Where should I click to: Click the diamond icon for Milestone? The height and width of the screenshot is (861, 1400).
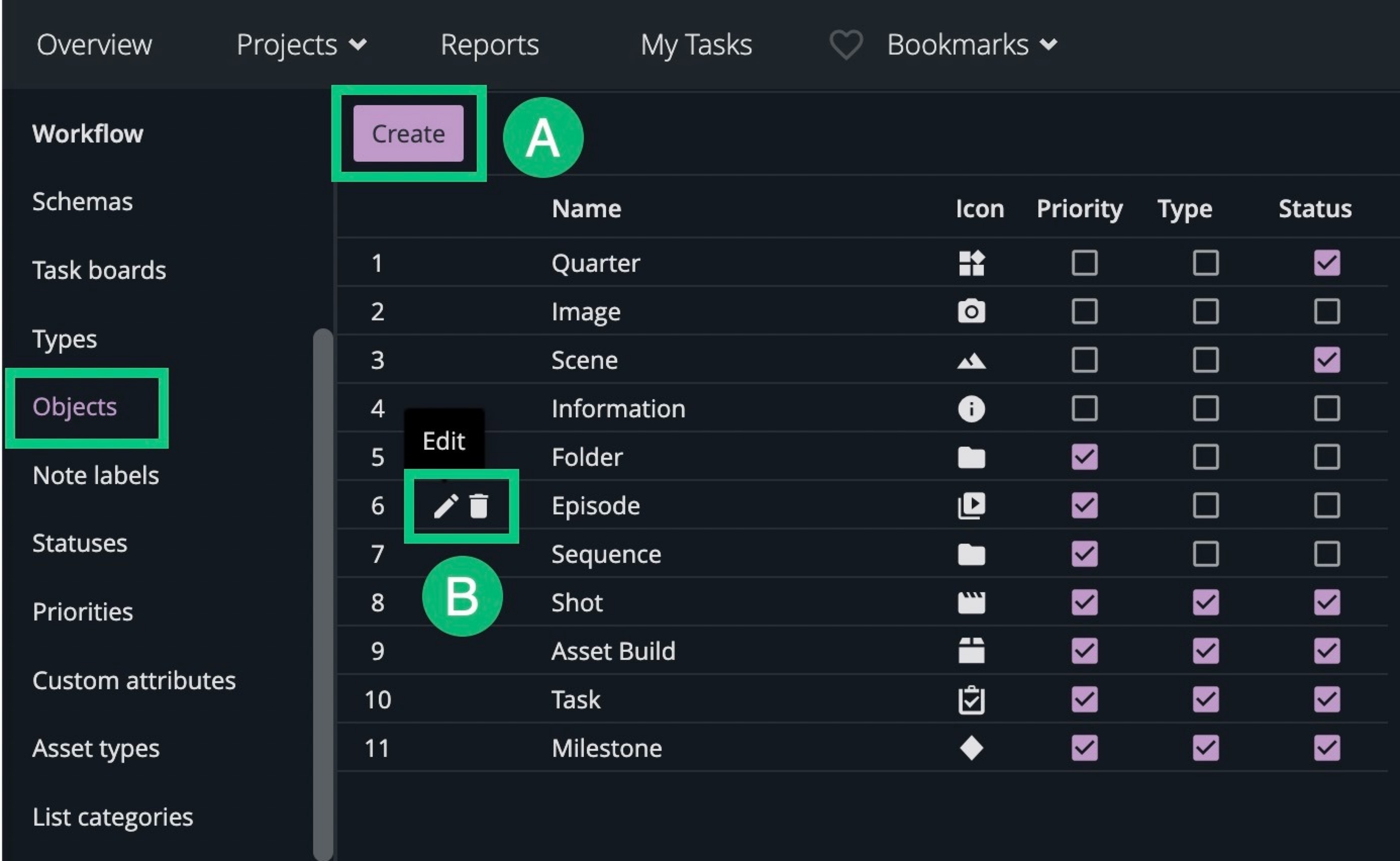click(971, 748)
